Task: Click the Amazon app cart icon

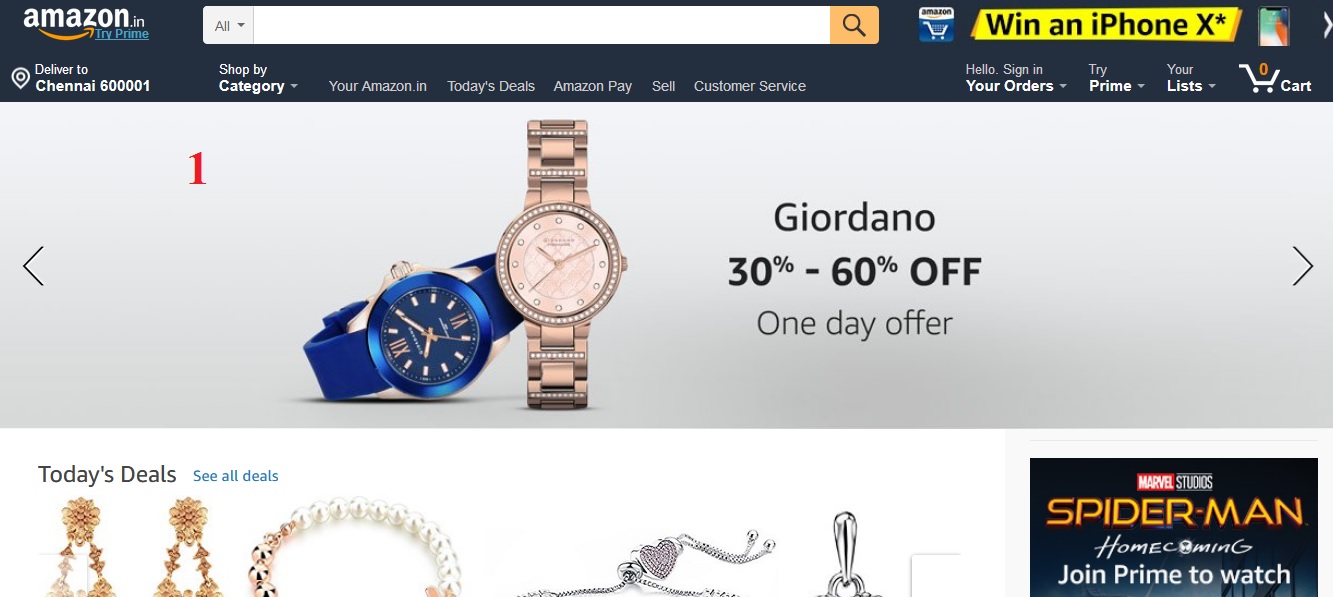Action: (x=936, y=25)
